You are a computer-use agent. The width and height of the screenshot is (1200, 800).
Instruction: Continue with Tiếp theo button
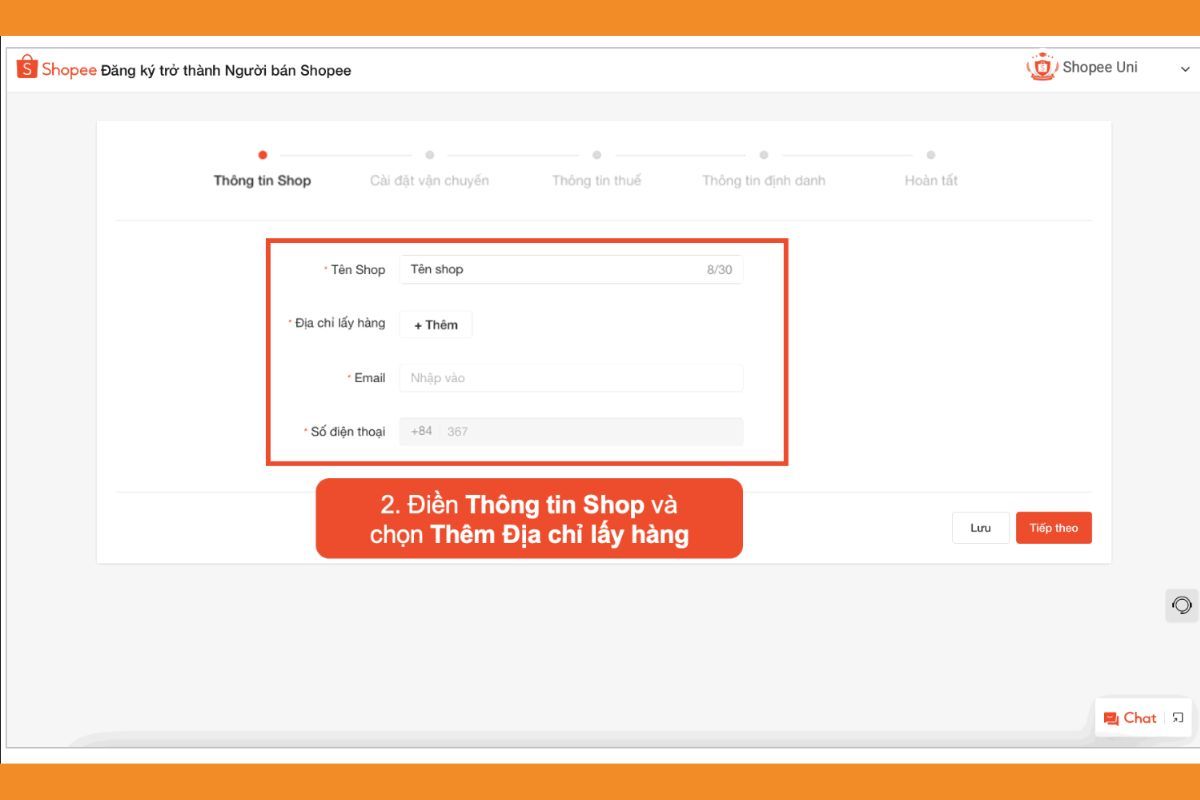[x=1053, y=527]
